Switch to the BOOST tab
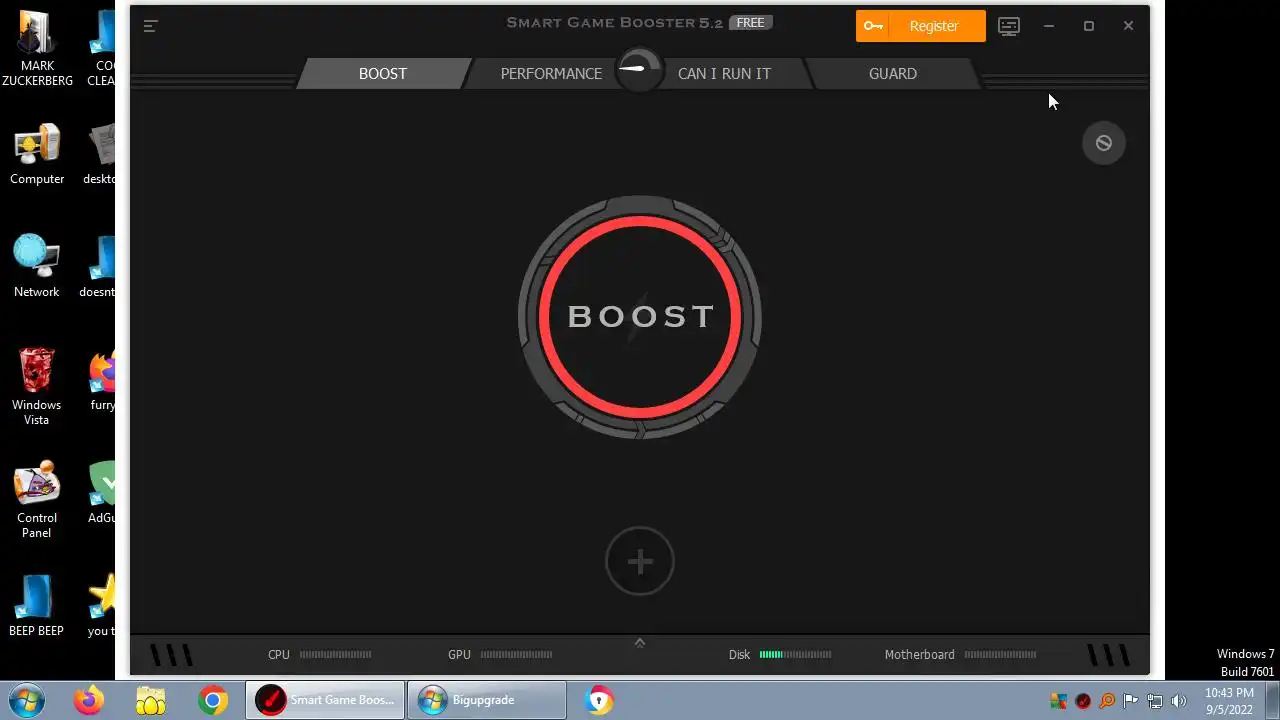The height and width of the screenshot is (720, 1280). [383, 73]
